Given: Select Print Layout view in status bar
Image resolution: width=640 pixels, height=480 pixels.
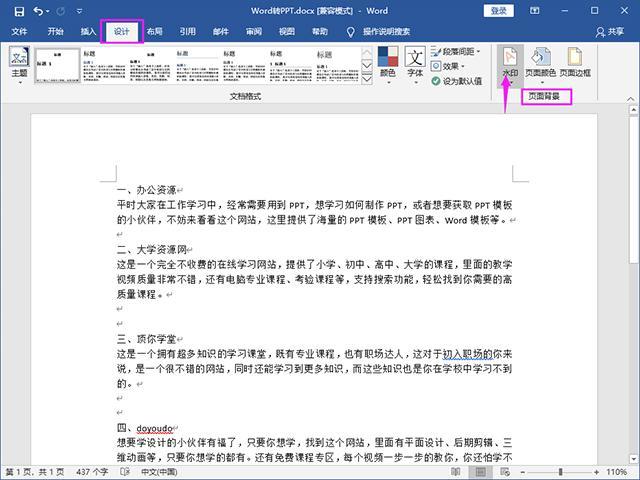Looking at the screenshot, I should coord(480,472).
